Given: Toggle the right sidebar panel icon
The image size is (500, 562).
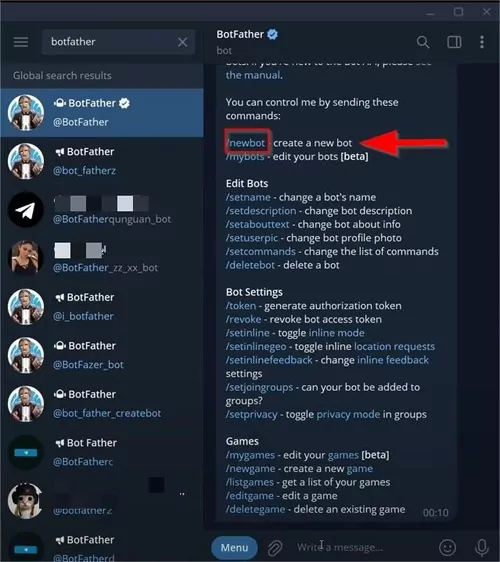Looking at the screenshot, I should click(x=454, y=42).
